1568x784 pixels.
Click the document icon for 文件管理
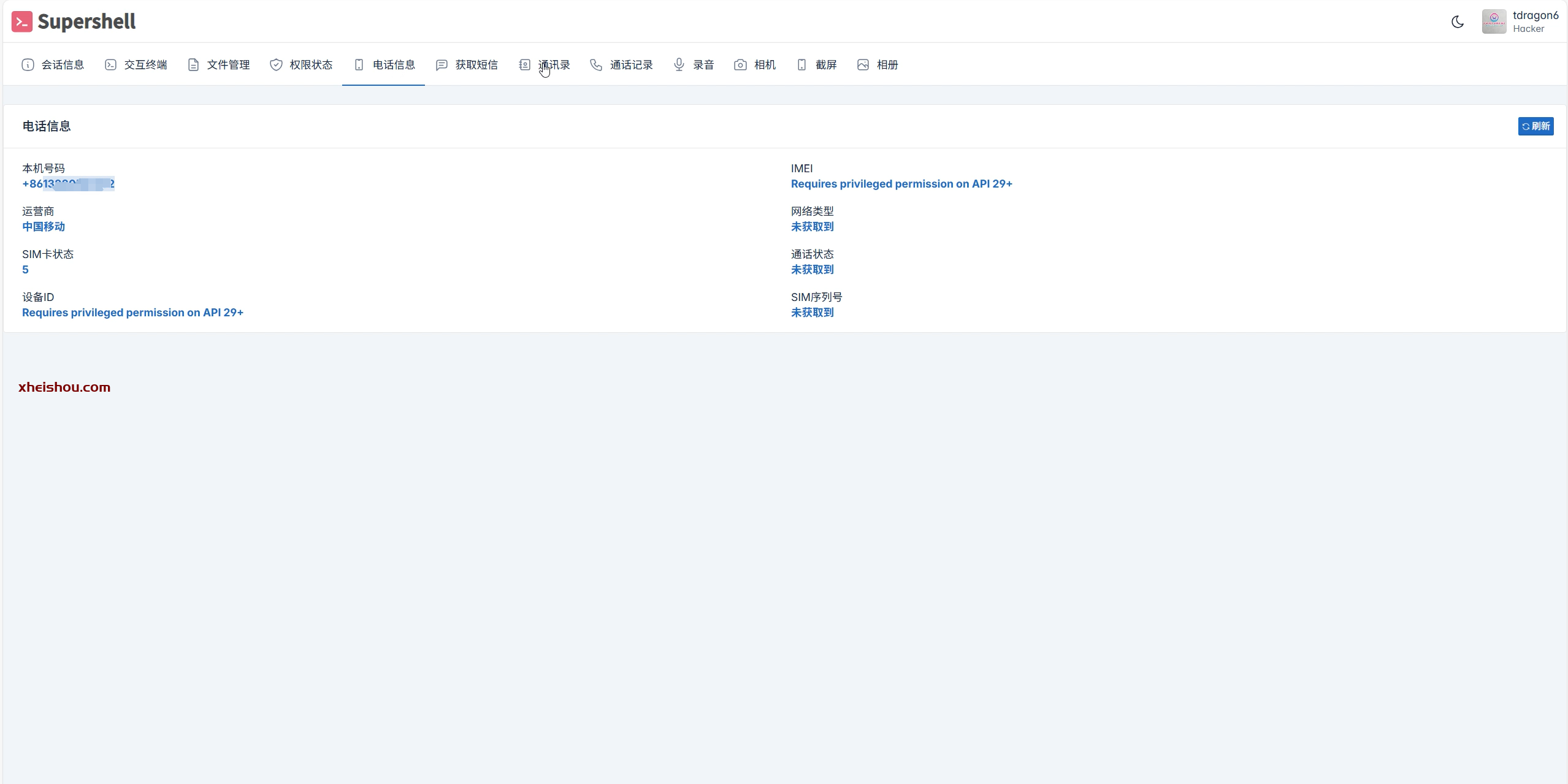point(193,65)
